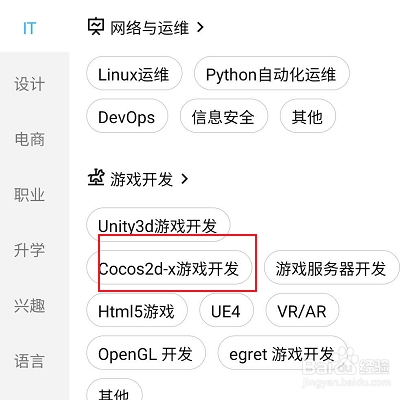Tap the OpenGL 开发 tag
Screen dimensions: 419x400
click(x=146, y=353)
